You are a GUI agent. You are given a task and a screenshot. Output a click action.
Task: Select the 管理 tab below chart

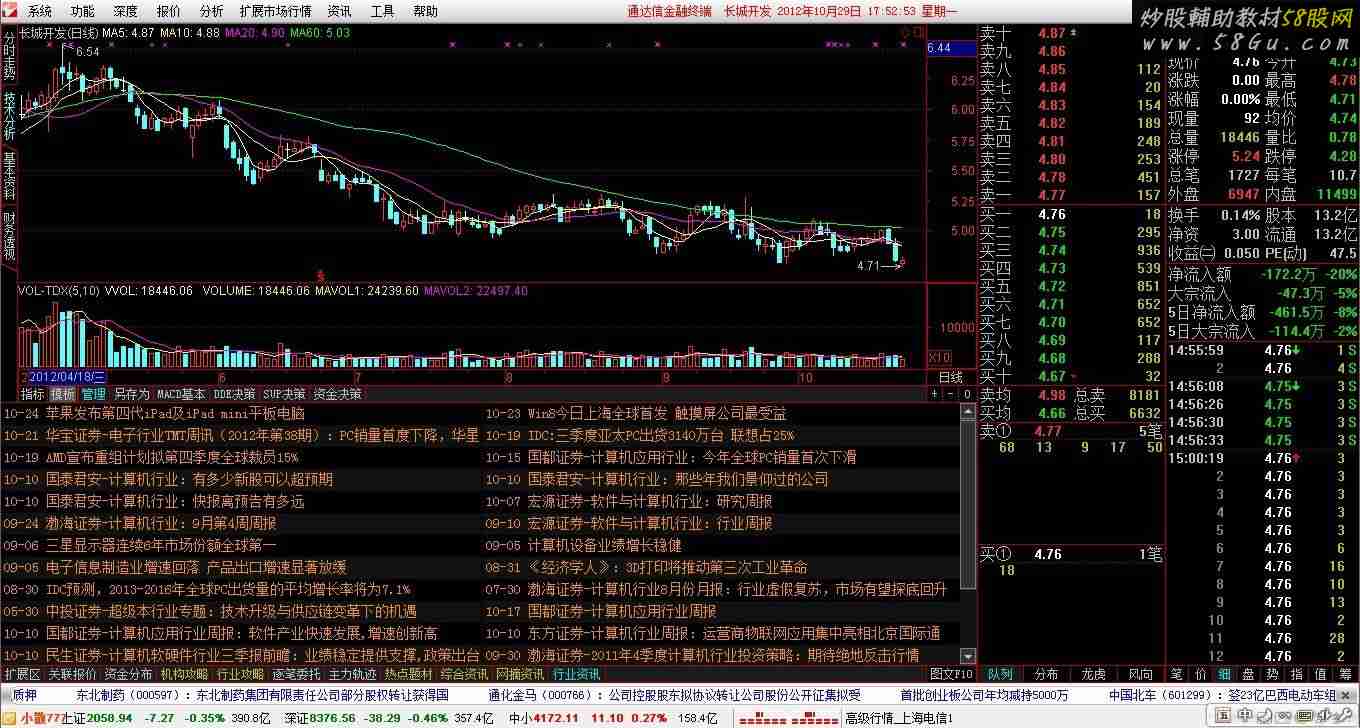click(x=94, y=394)
